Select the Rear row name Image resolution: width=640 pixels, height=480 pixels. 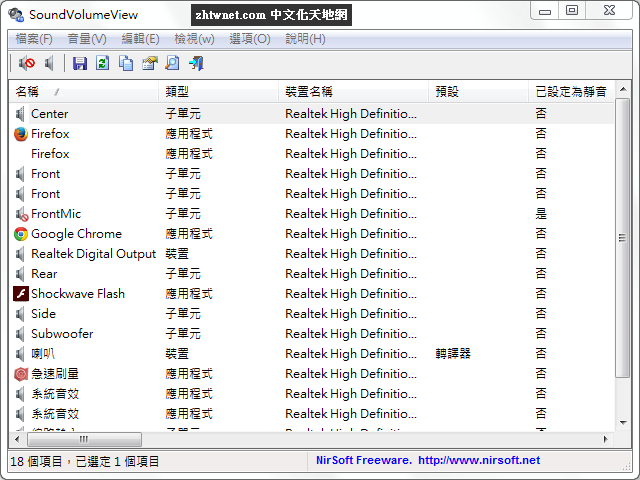tap(44, 274)
